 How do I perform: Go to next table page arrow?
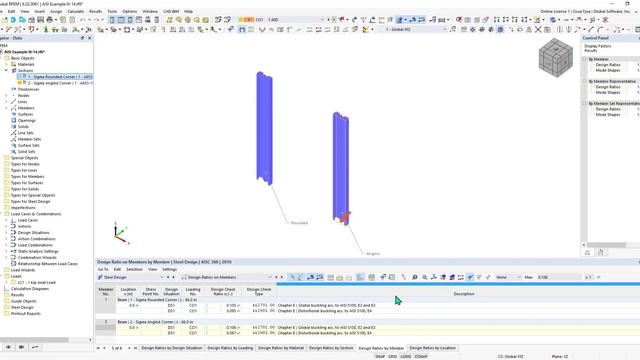point(130,348)
